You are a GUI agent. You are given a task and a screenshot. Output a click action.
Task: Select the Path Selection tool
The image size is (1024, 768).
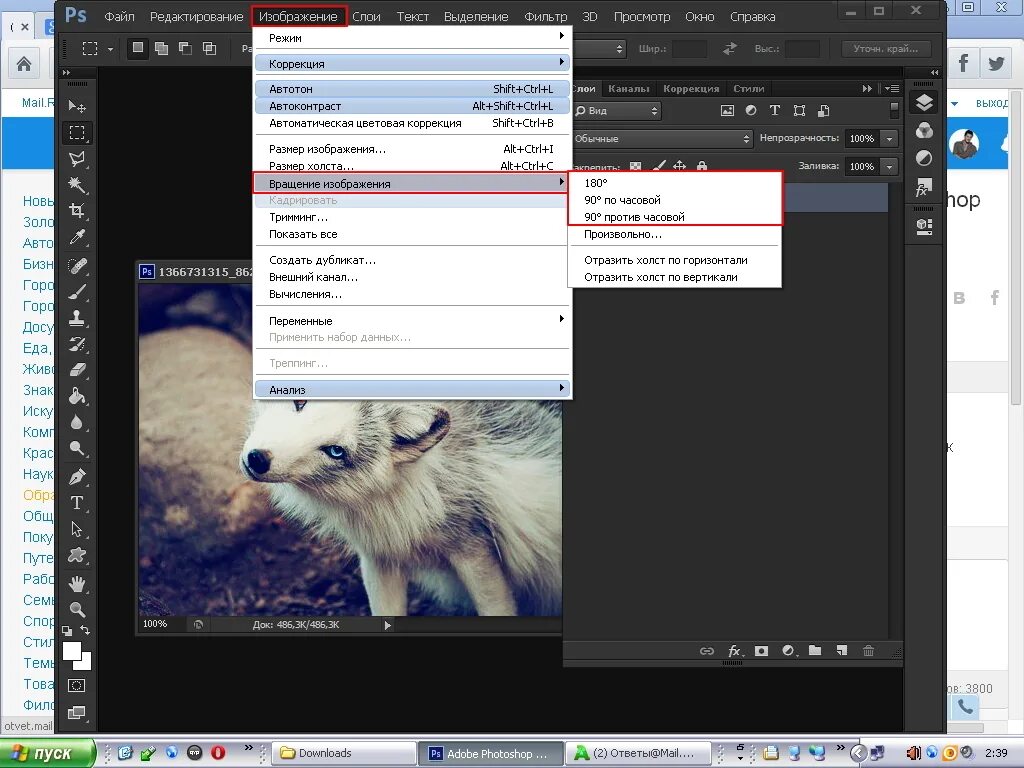tap(77, 529)
